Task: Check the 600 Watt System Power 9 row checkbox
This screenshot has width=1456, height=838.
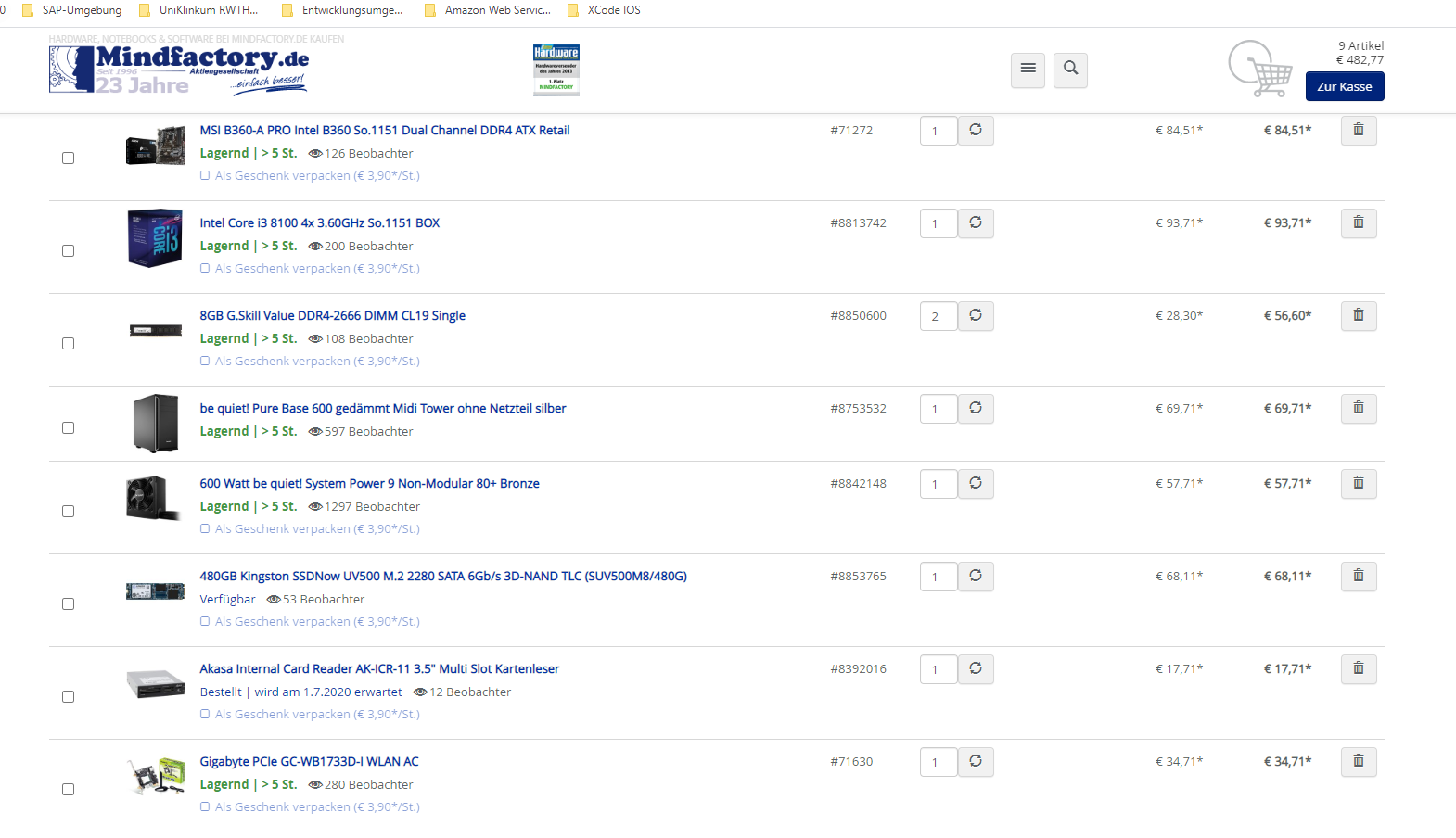Action: (68, 512)
